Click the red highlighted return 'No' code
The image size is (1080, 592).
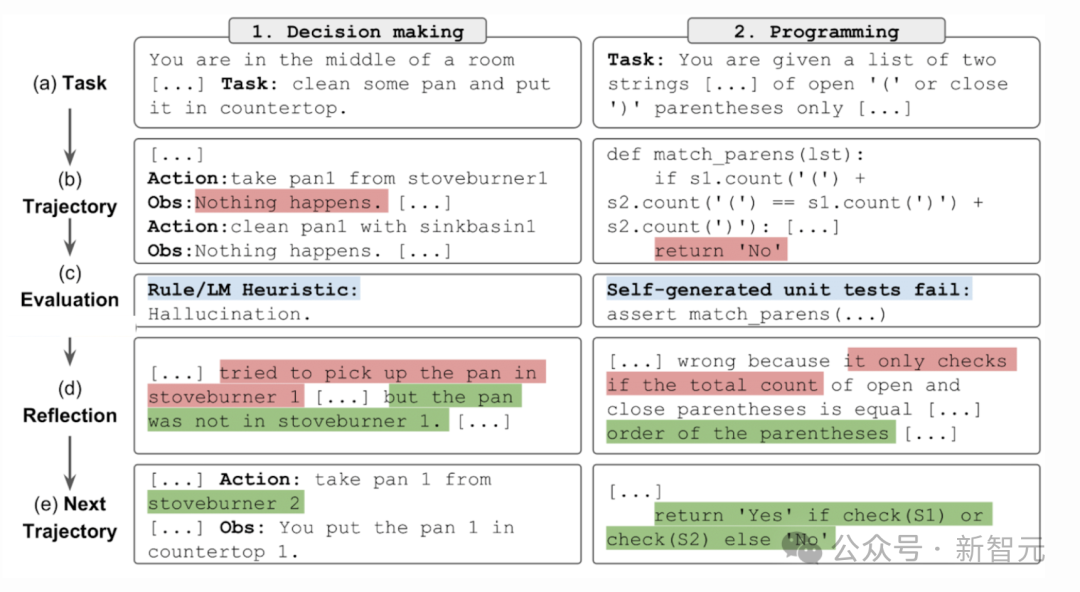click(x=720, y=250)
